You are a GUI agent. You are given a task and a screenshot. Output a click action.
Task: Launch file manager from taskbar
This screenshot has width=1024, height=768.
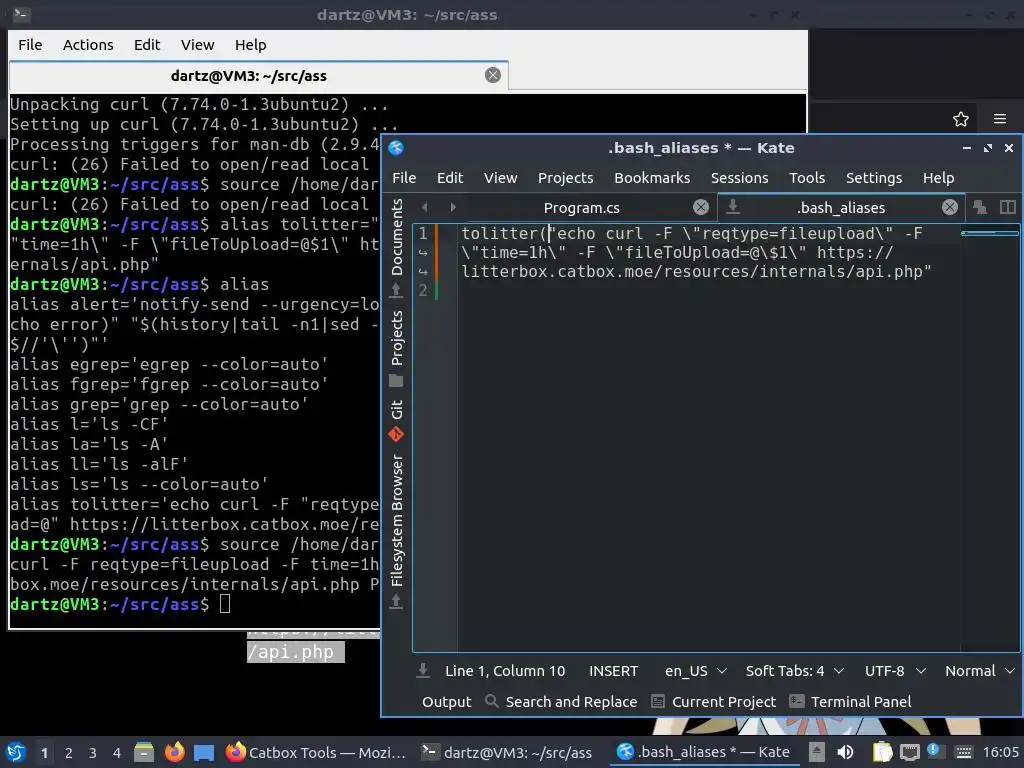(144, 752)
